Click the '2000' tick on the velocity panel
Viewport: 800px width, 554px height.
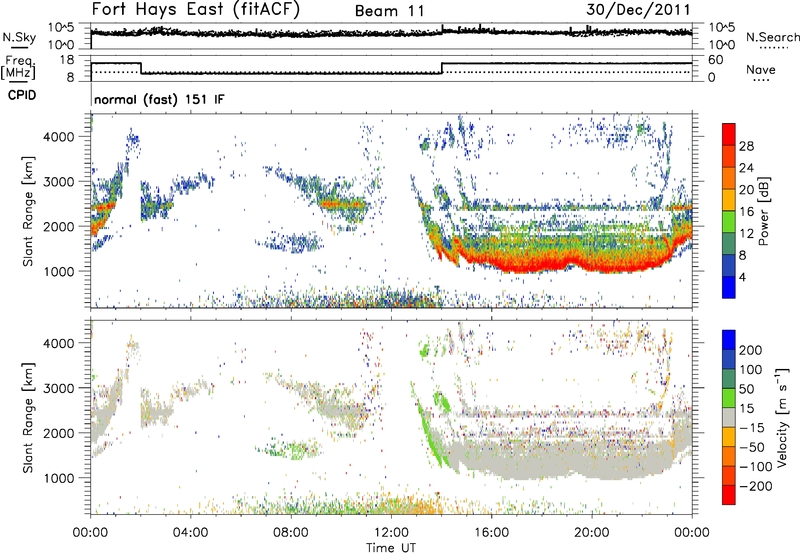[x=59, y=433]
